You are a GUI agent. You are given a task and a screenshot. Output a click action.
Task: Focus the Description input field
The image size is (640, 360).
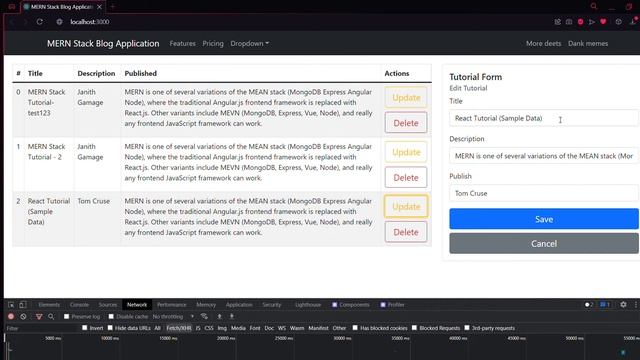click(544, 156)
